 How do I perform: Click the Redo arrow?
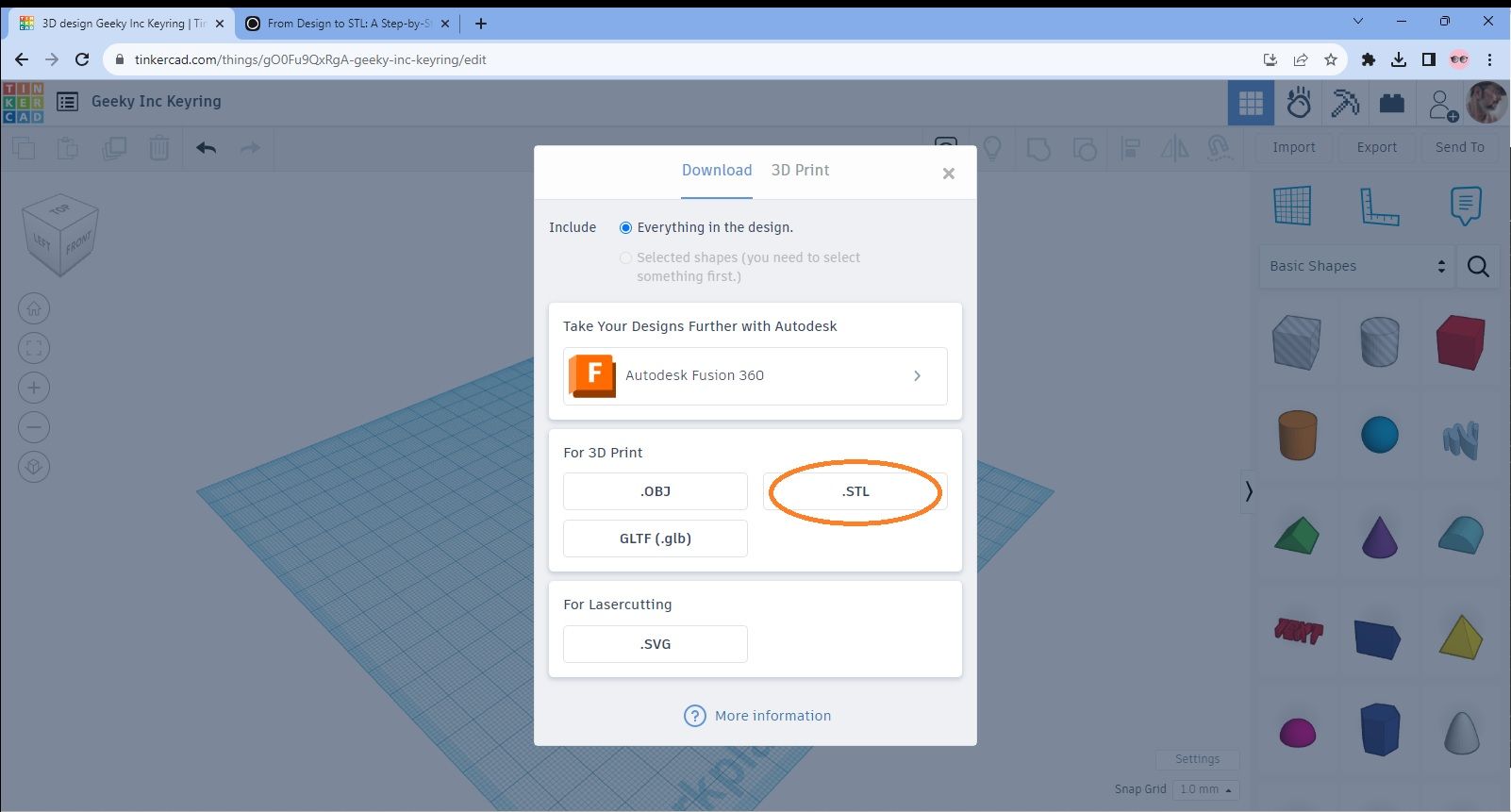(x=250, y=148)
